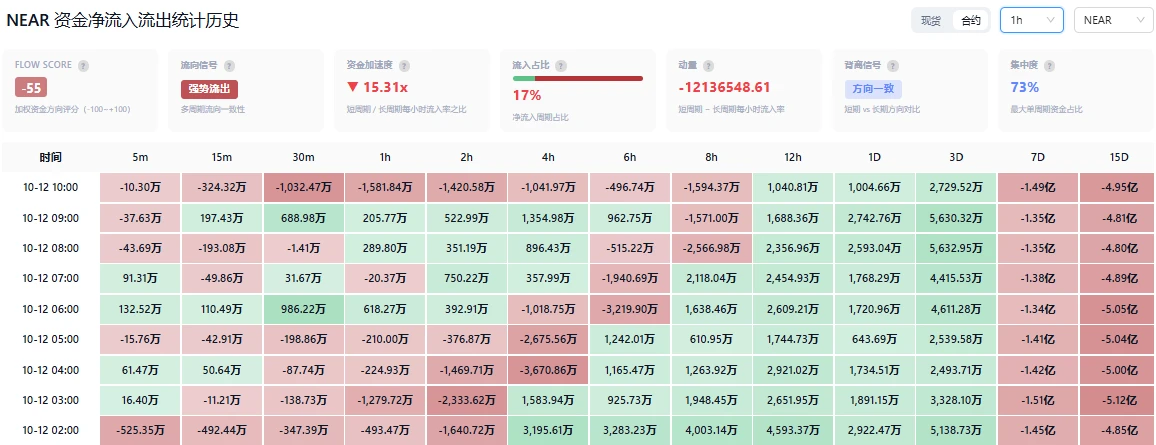Click the 688.98万 cell
Image resolution: width=1156 pixels, height=445 pixels.
point(303,217)
